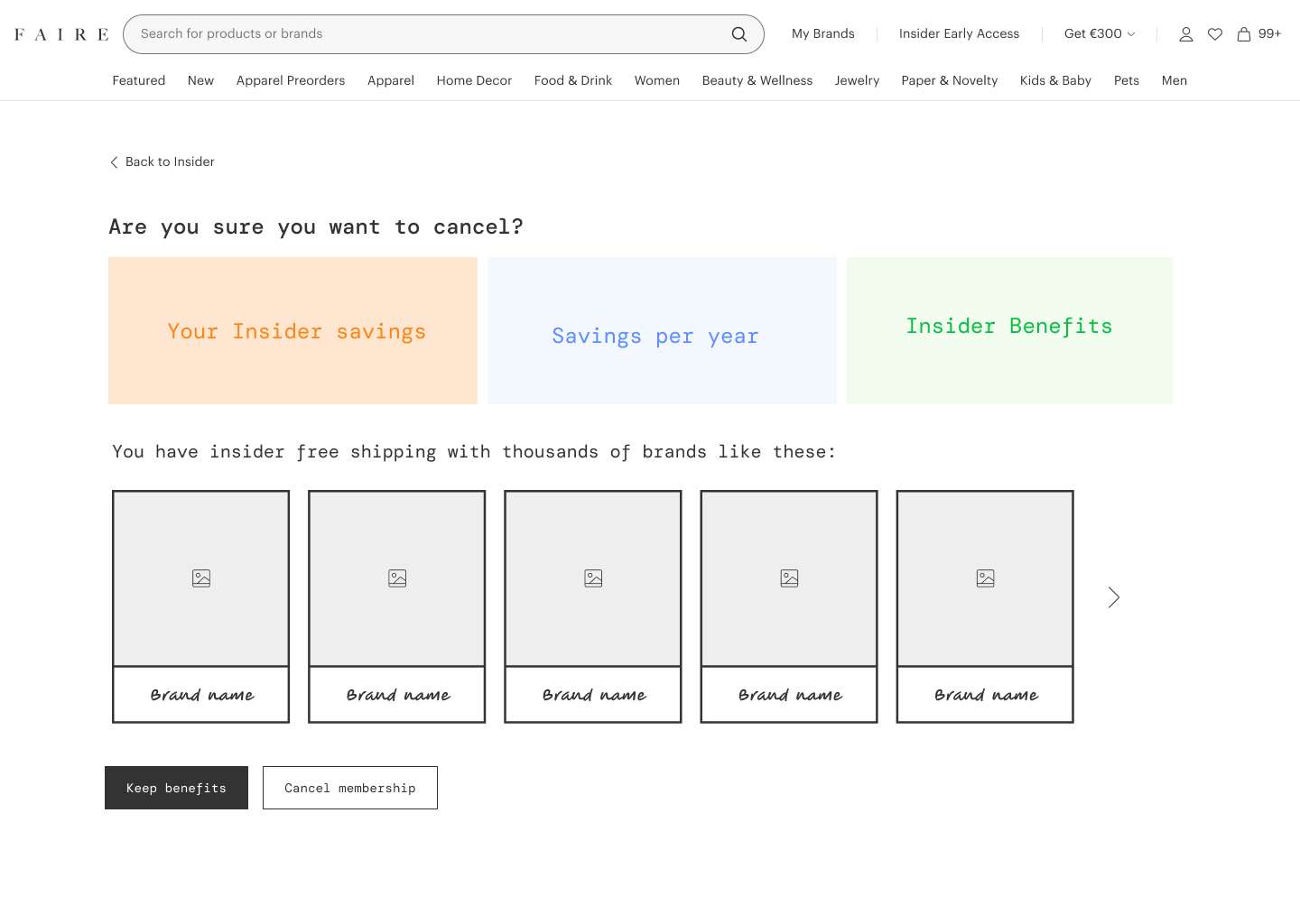Focus the search products or brands field
The height and width of the screenshot is (924, 1300).
click(x=443, y=34)
